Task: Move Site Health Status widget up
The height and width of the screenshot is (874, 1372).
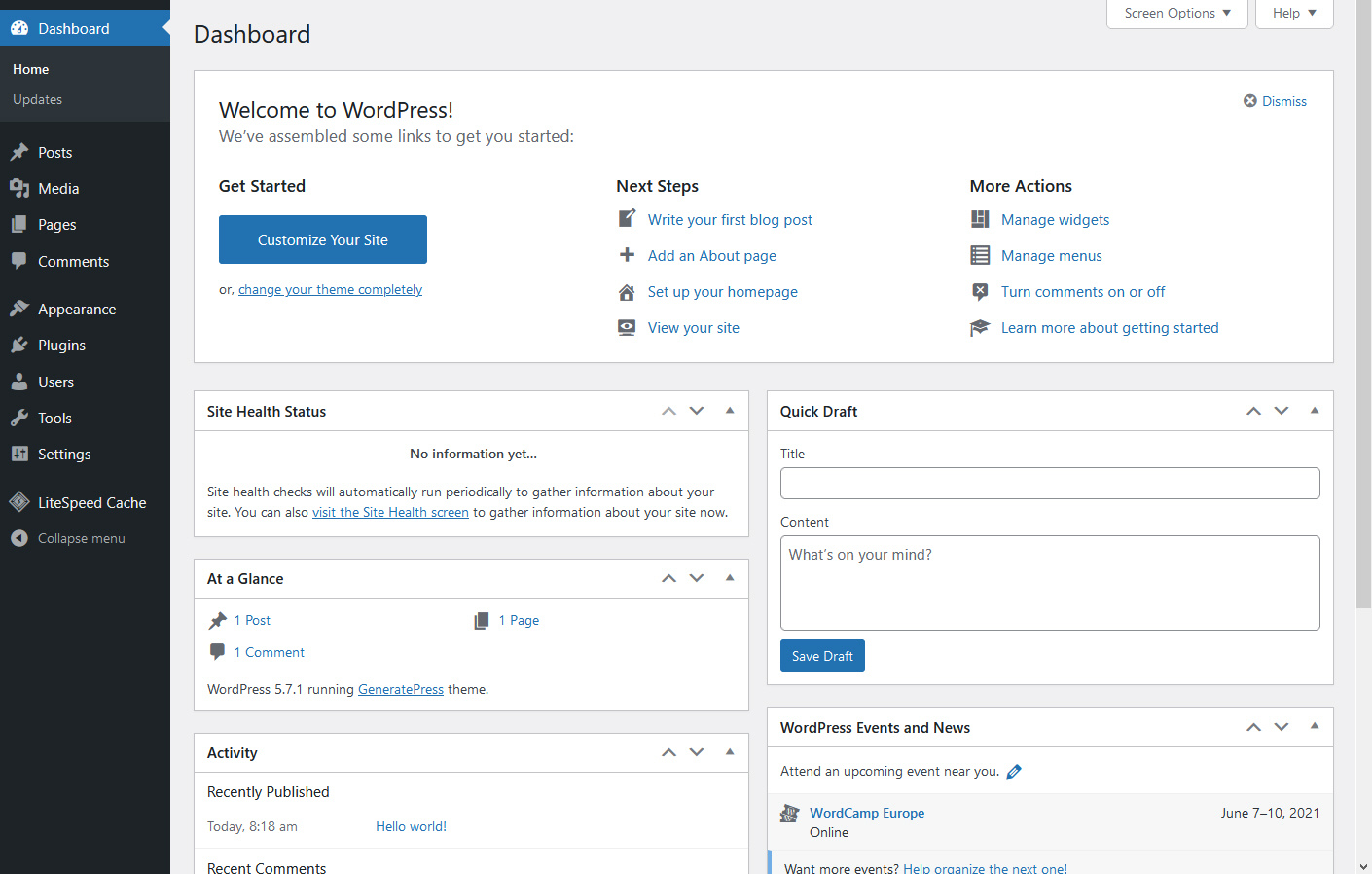Action: (669, 411)
